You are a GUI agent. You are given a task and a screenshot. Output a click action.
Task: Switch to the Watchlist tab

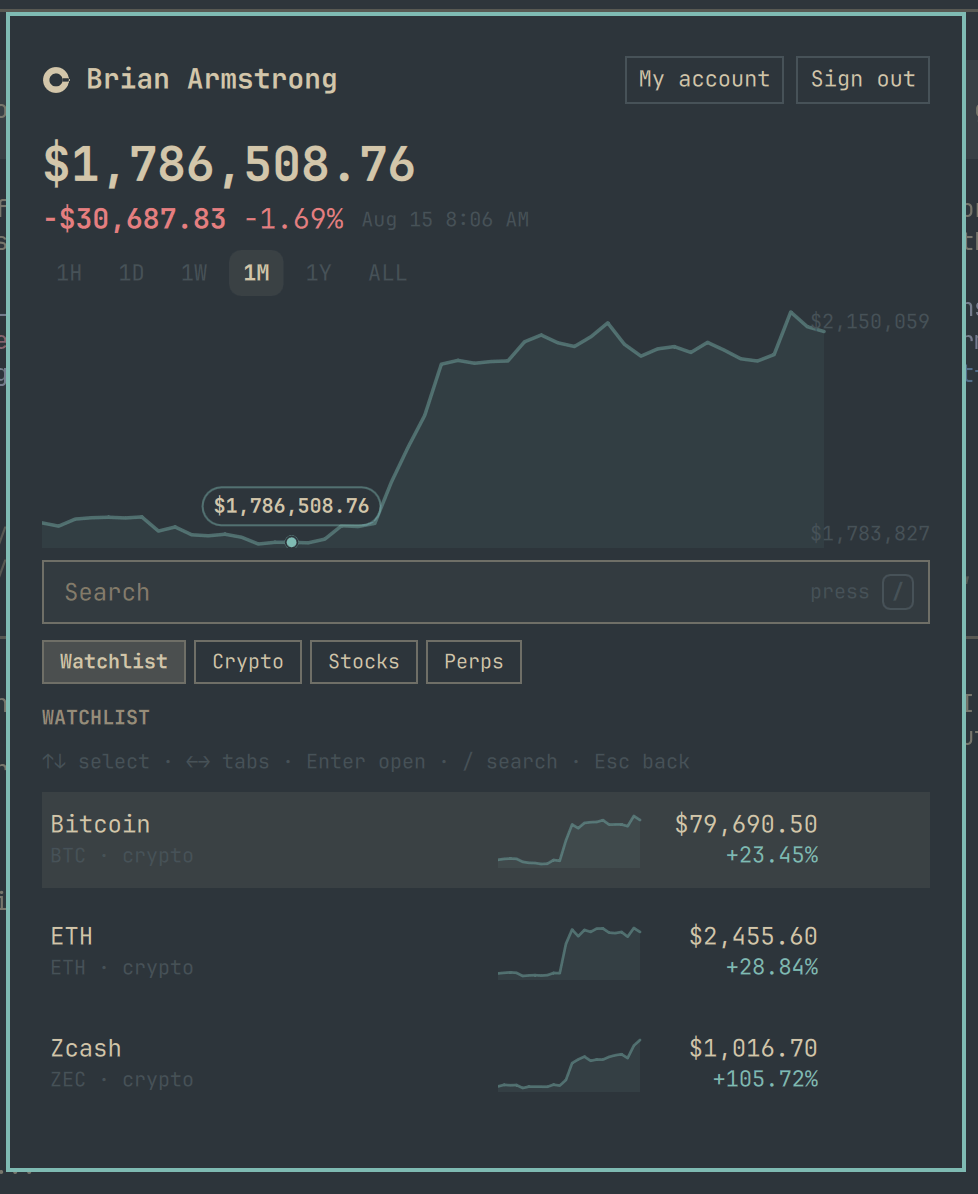tap(114, 662)
